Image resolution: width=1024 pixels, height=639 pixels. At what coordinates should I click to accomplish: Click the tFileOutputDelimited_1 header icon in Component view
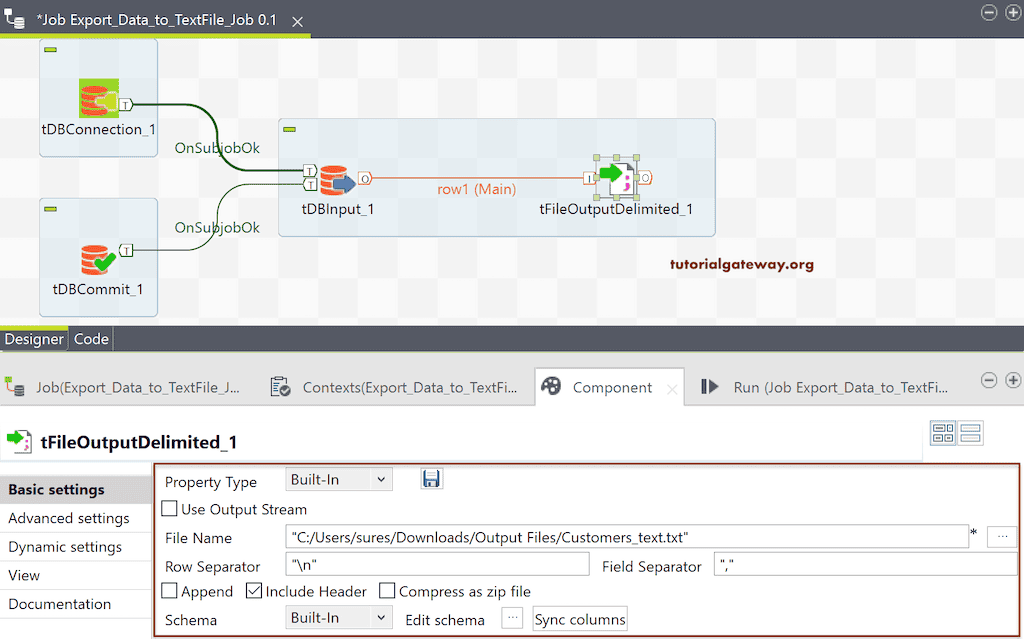point(20,441)
